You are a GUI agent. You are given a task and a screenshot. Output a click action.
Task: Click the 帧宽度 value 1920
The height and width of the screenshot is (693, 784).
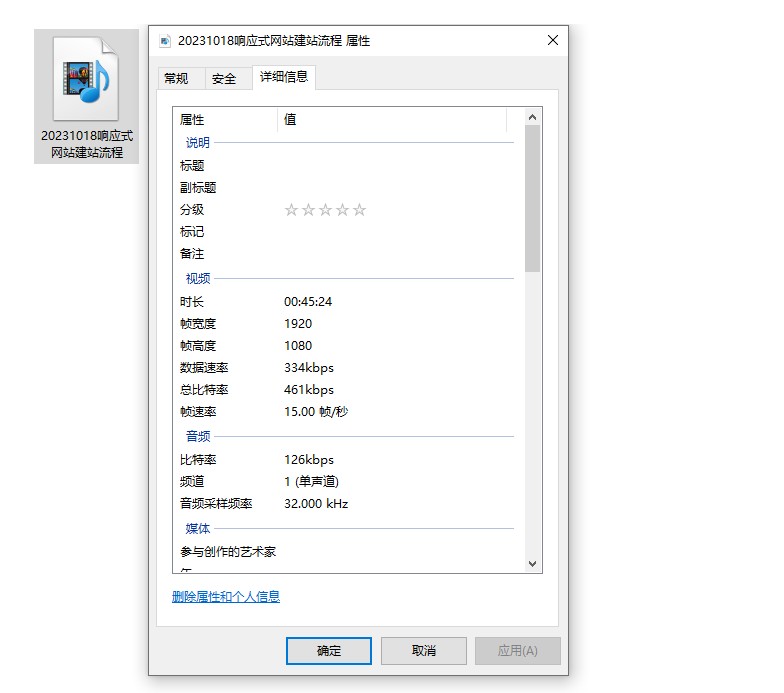coord(298,324)
